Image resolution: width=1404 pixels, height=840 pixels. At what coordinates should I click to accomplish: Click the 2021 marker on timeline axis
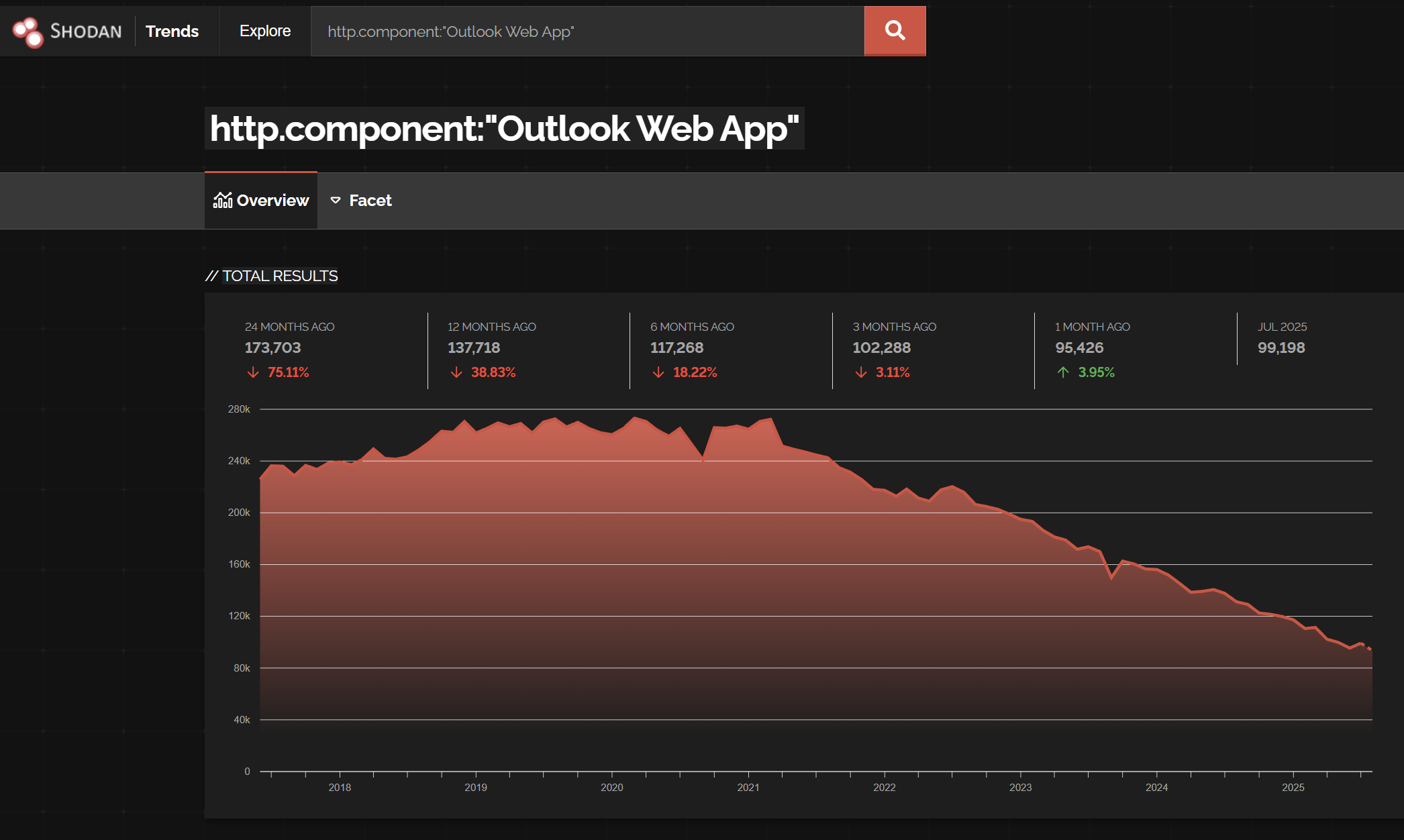[x=748, y=787]
